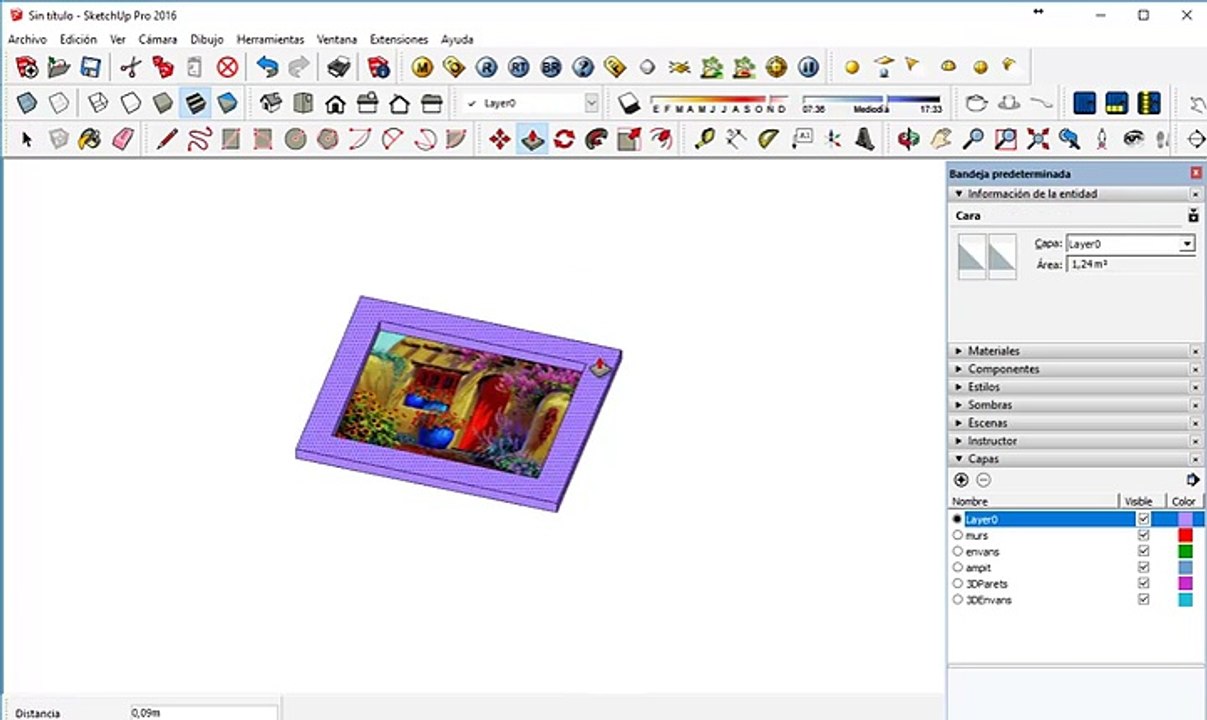1207x720 pixels.
Task: Toggle shadows display icon
Action: pos(628,103)
